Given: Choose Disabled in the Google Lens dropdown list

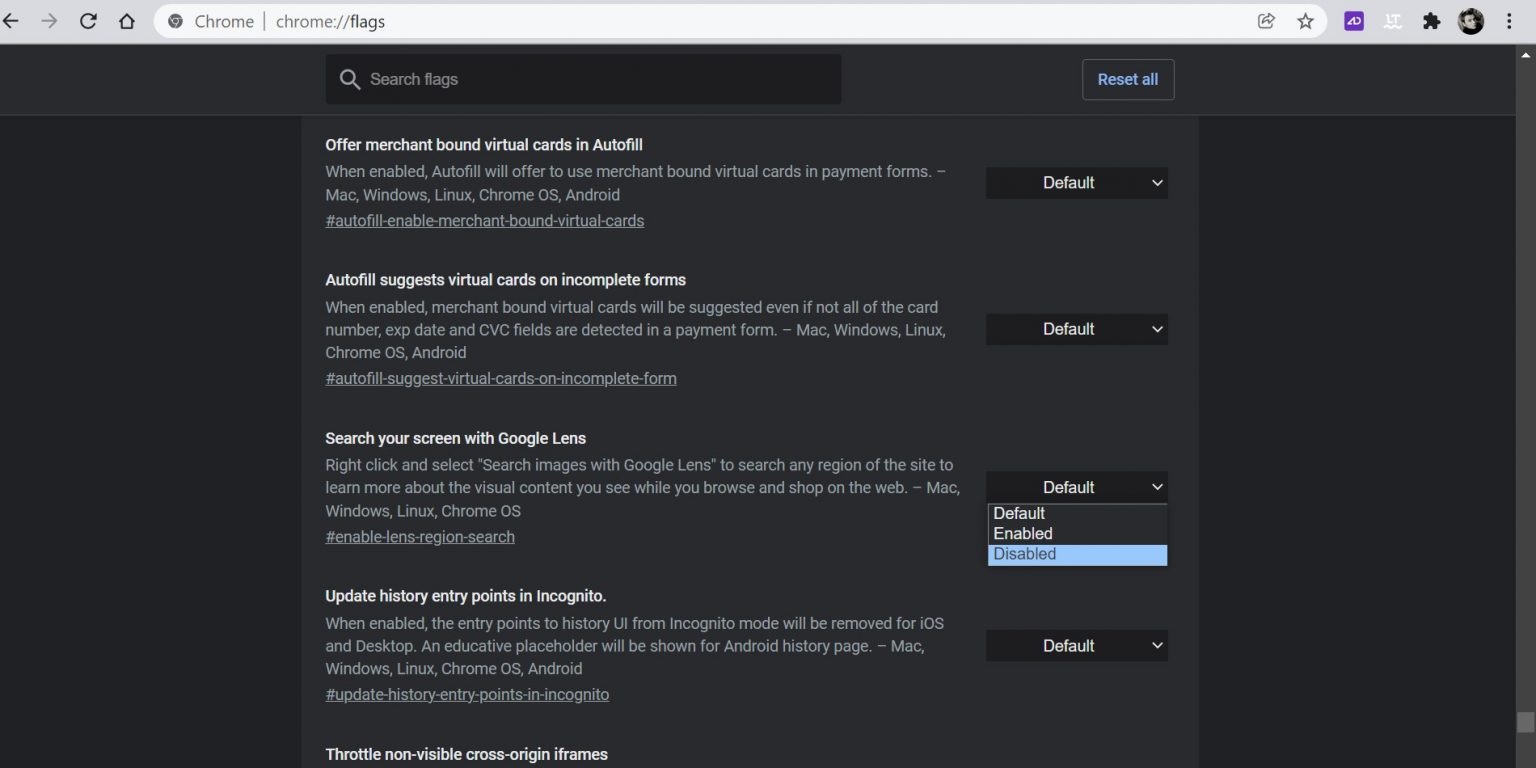Looking at the screenshot, I should (x=1077, y=555).
